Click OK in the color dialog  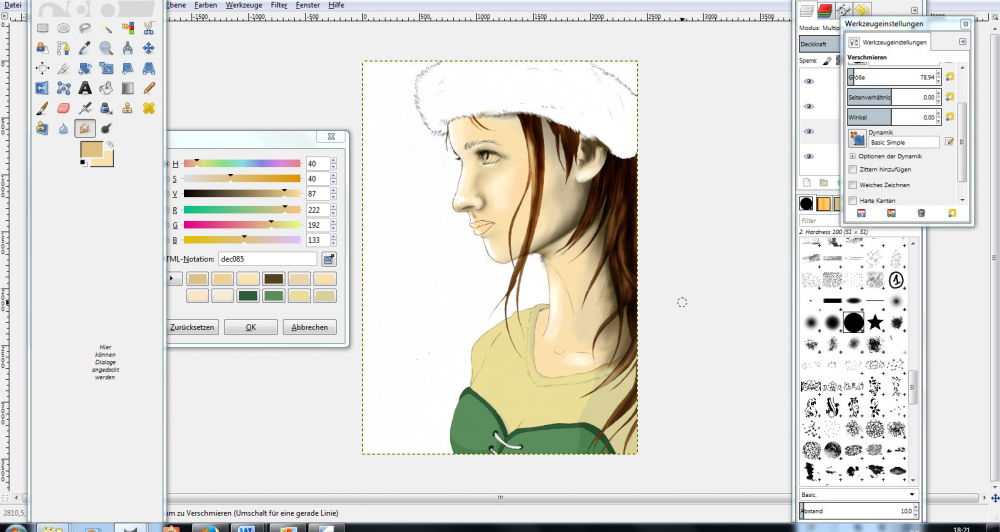pyautogui.click(x=251, y=327)
